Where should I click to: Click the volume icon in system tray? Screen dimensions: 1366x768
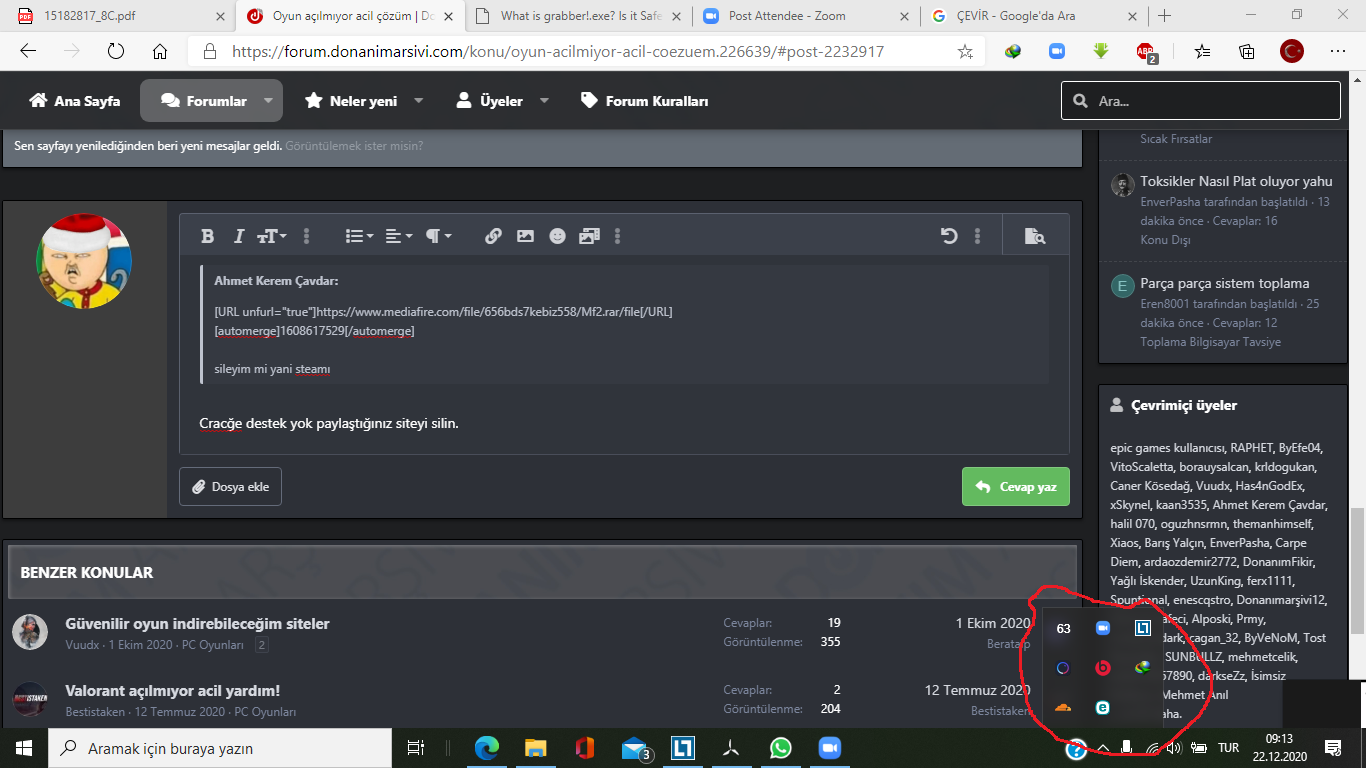1173,748
